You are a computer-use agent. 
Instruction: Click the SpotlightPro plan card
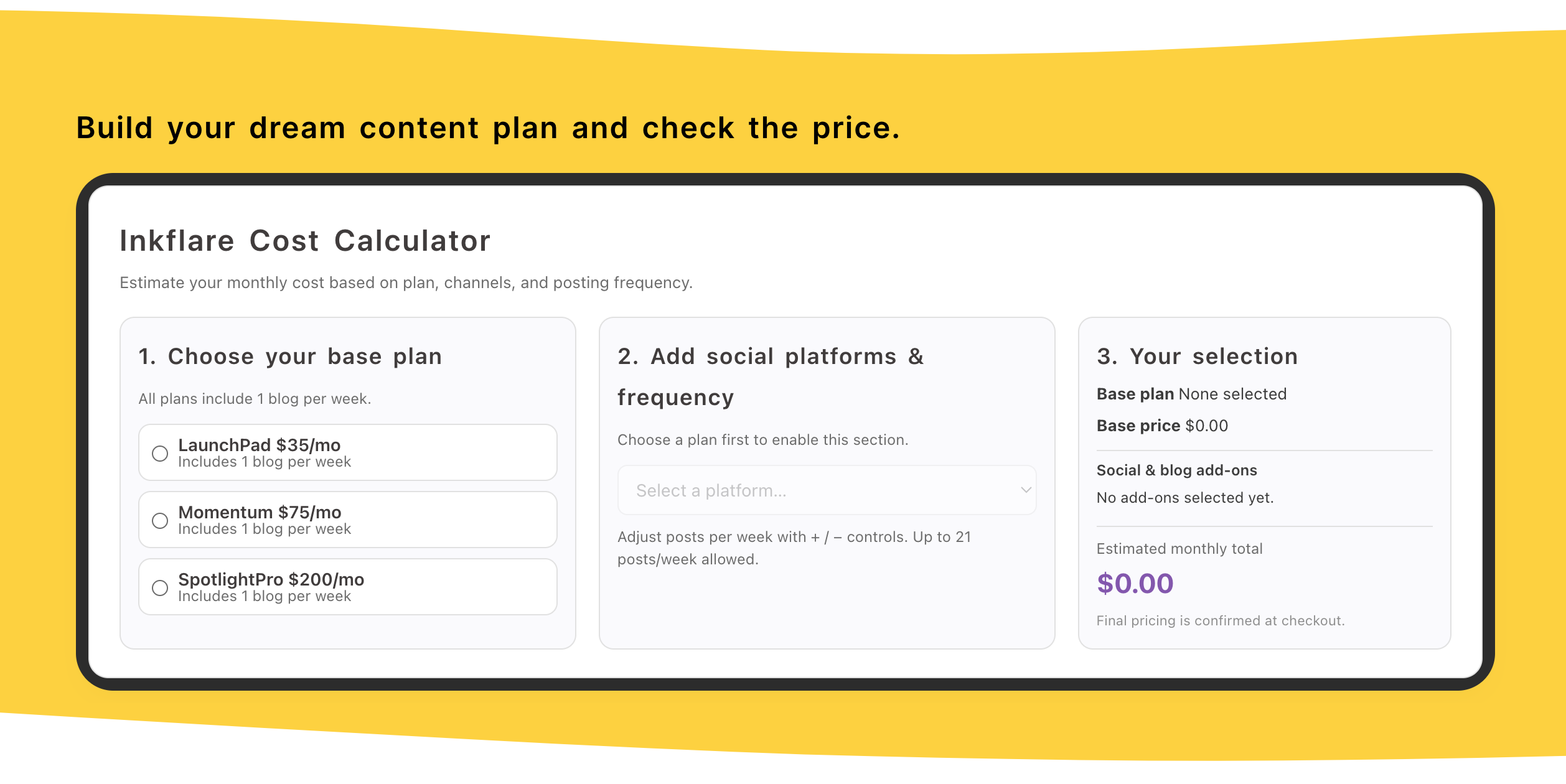click(x=347, y=586)
